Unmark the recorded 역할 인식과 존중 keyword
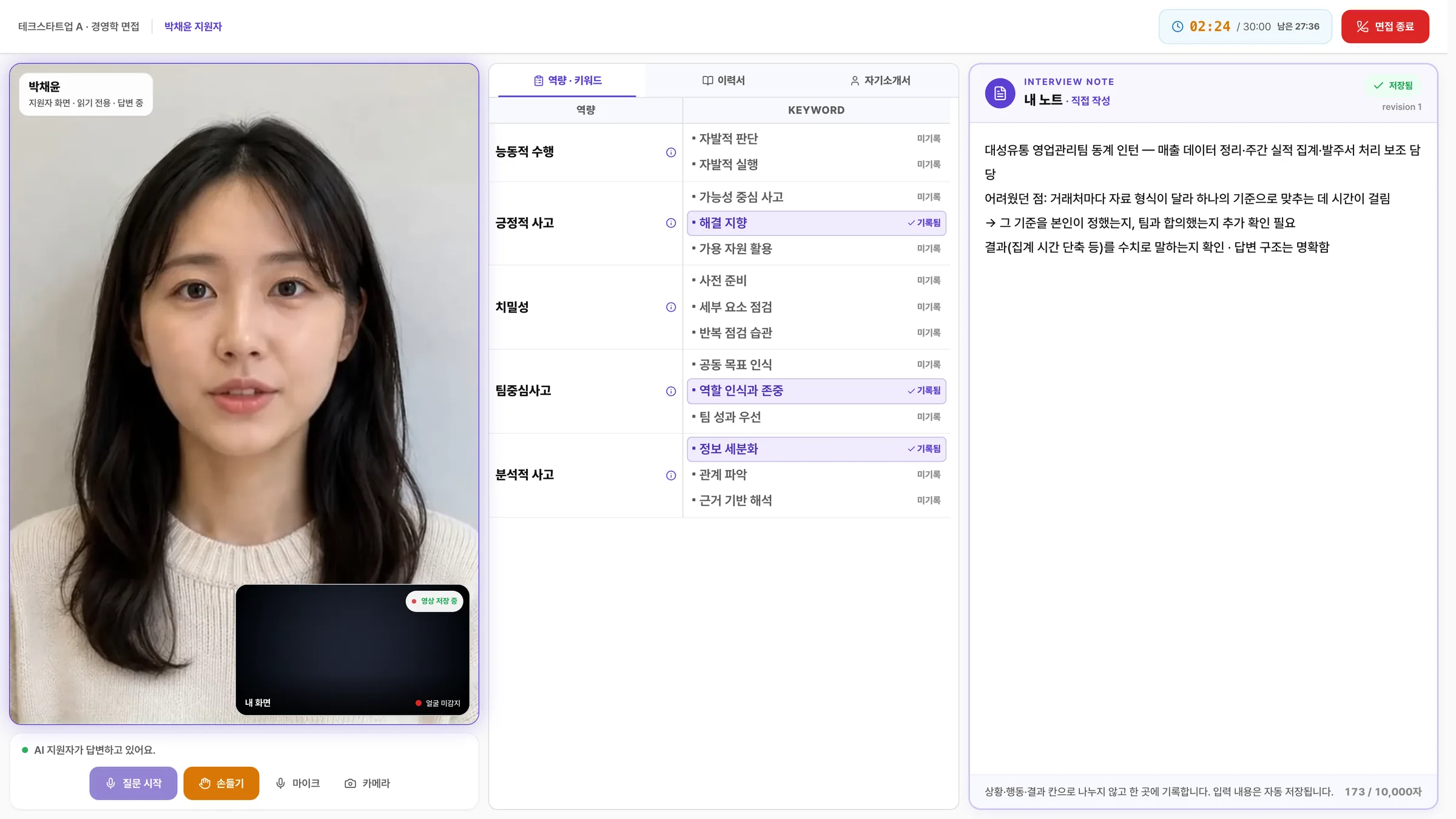1456x819 pixels. pos(816,391)
